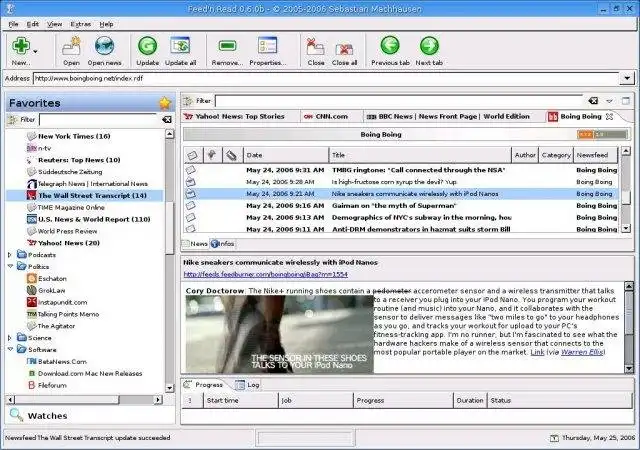Switch to the Log tab
The width and height of the screenshot is (640, 450).
247,385
